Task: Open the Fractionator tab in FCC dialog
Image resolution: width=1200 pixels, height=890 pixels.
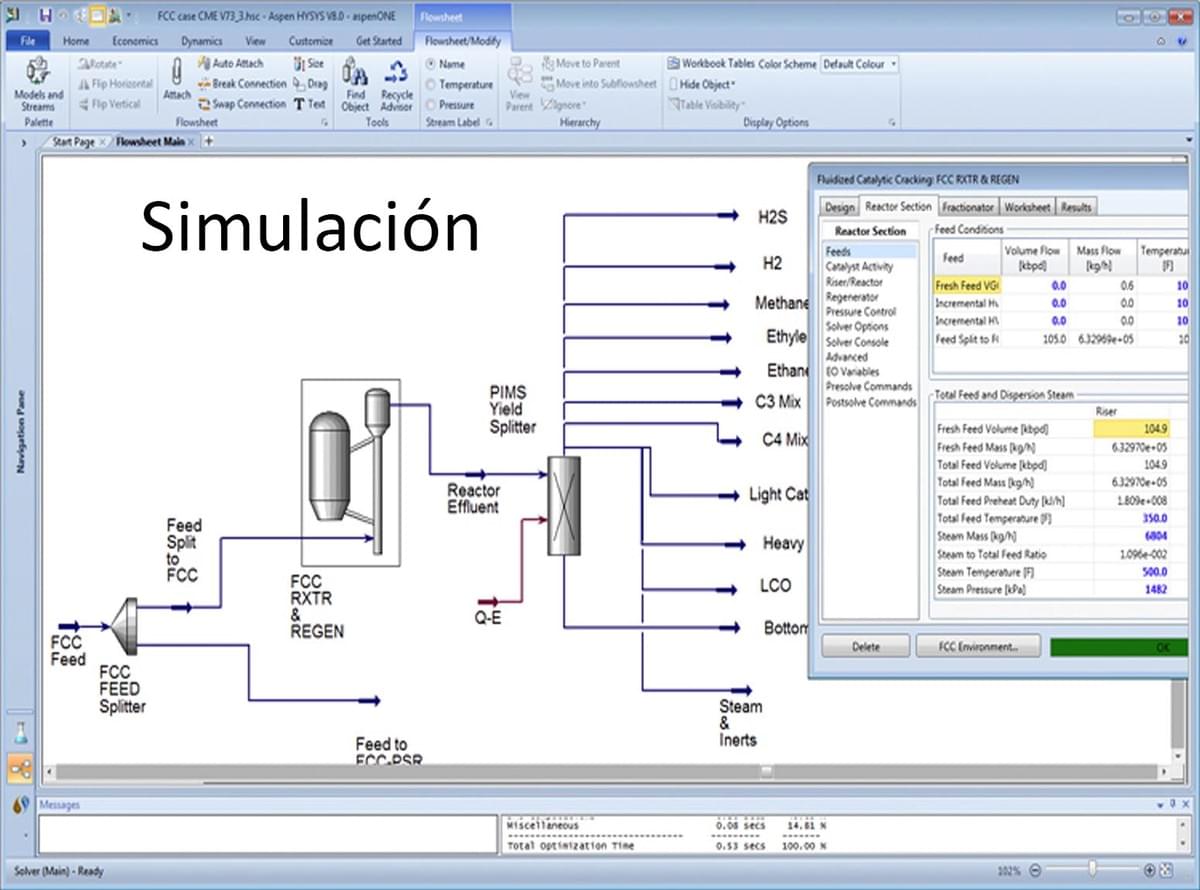Action: [x=968, y=207]
